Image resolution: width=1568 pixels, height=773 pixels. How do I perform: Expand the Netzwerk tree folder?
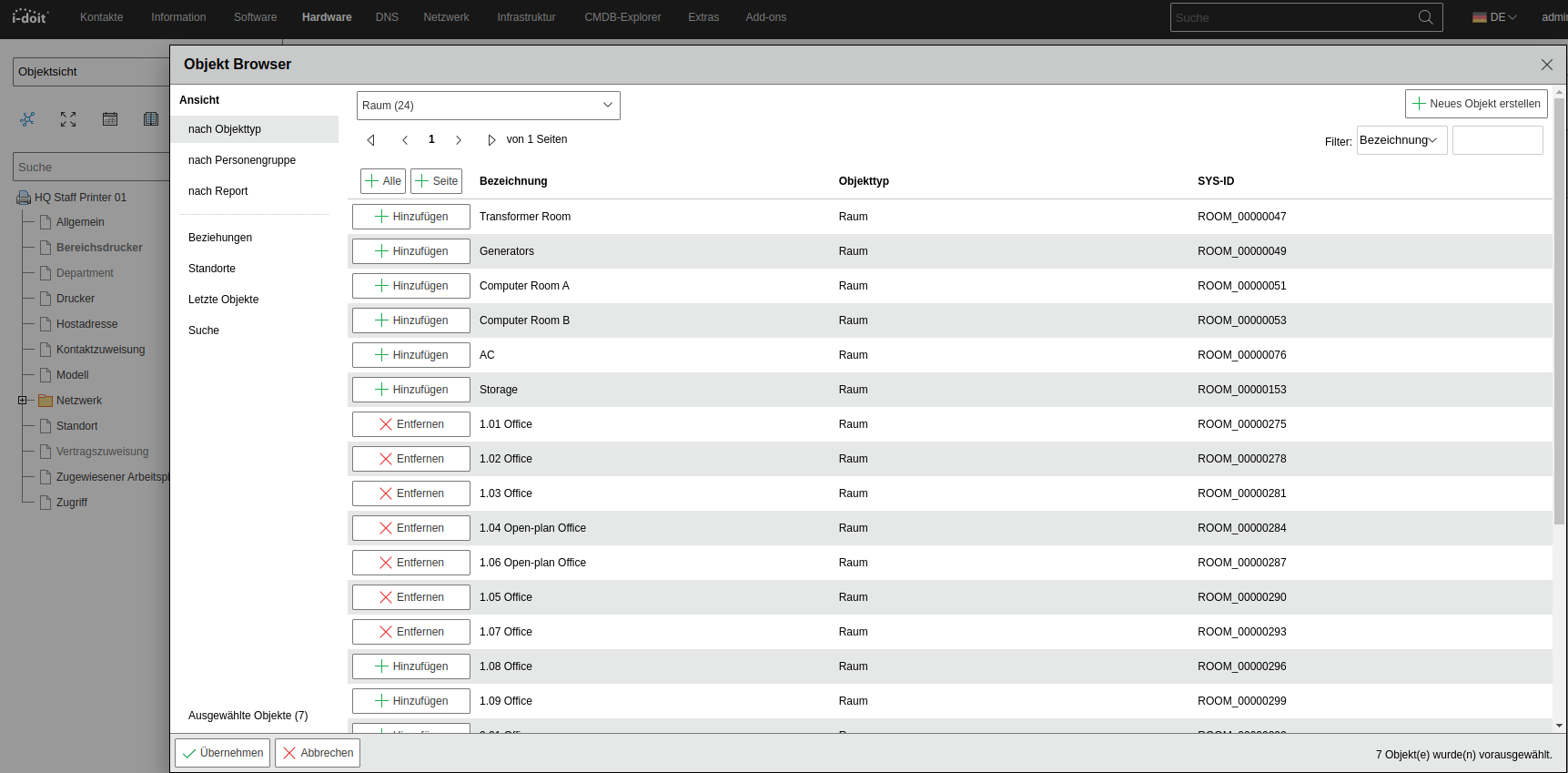point(23,401)
